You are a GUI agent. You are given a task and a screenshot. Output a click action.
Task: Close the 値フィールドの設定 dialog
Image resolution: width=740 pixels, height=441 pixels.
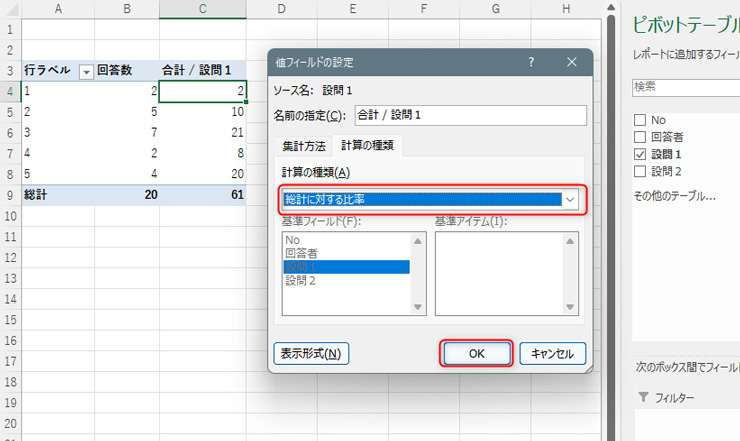572,62
